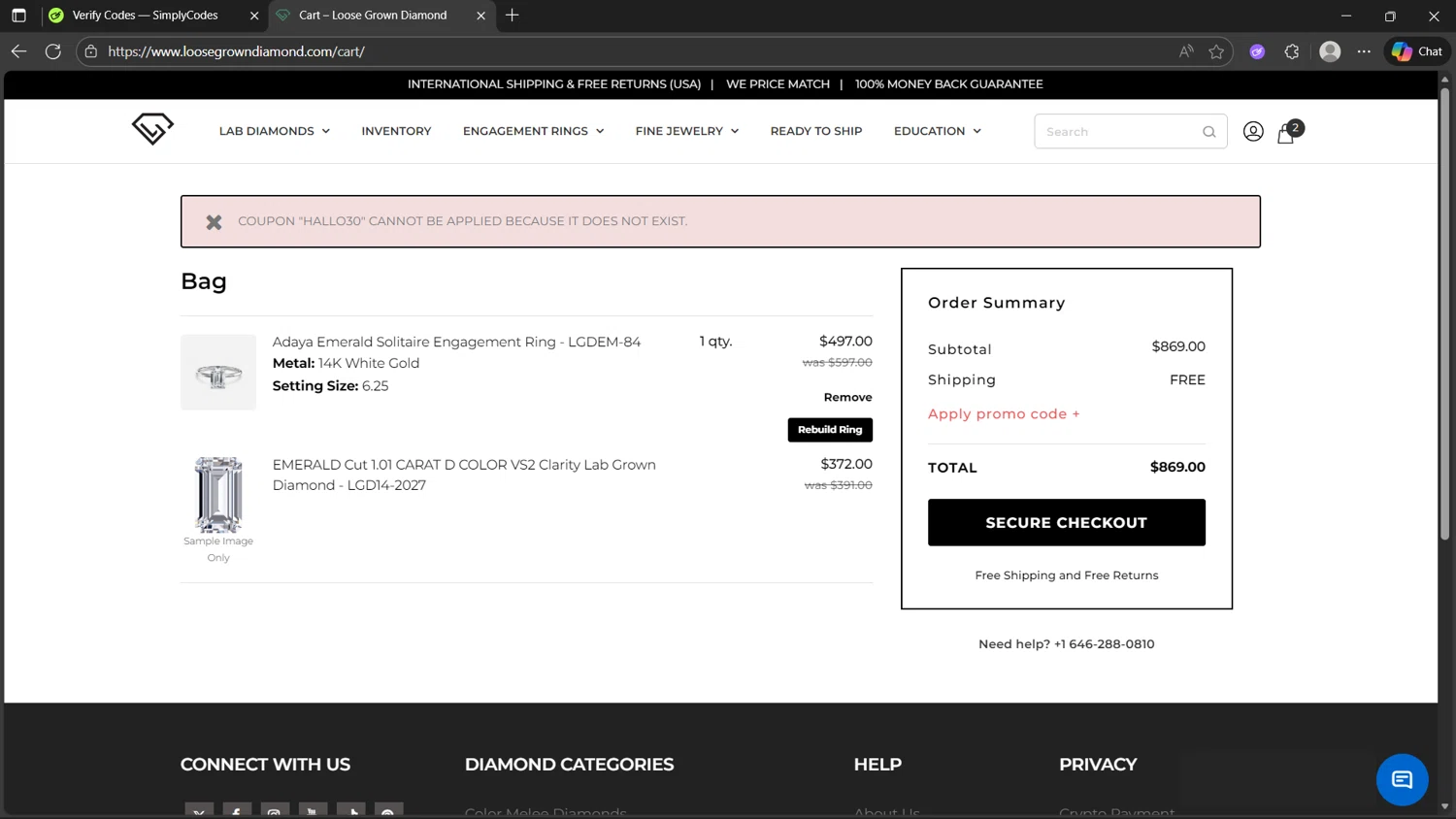Screen dimensions: 1456x819
Task: Open the tab actions menu icon
Action: pos(18,16)
